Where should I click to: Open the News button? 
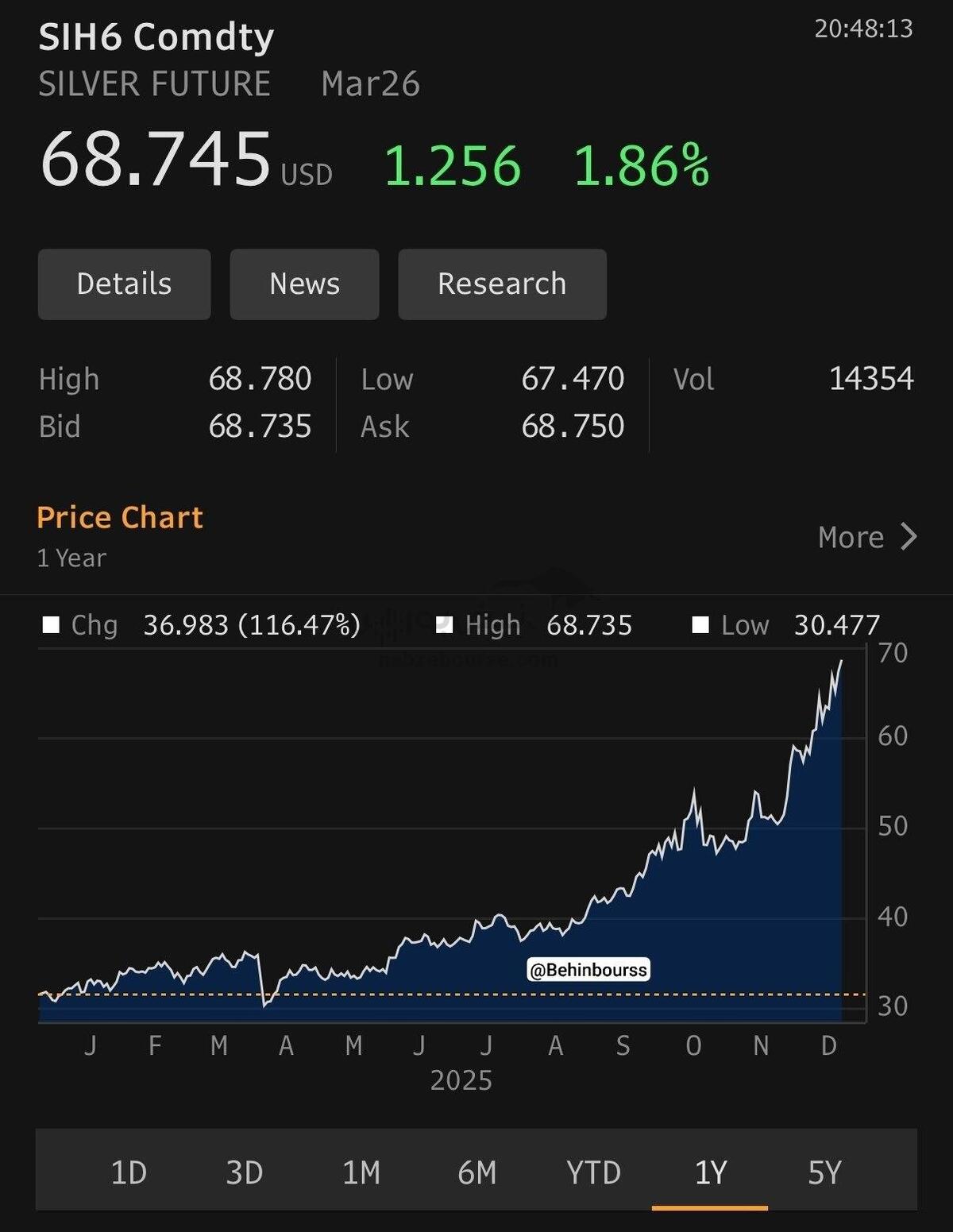(x=304, y=284)
